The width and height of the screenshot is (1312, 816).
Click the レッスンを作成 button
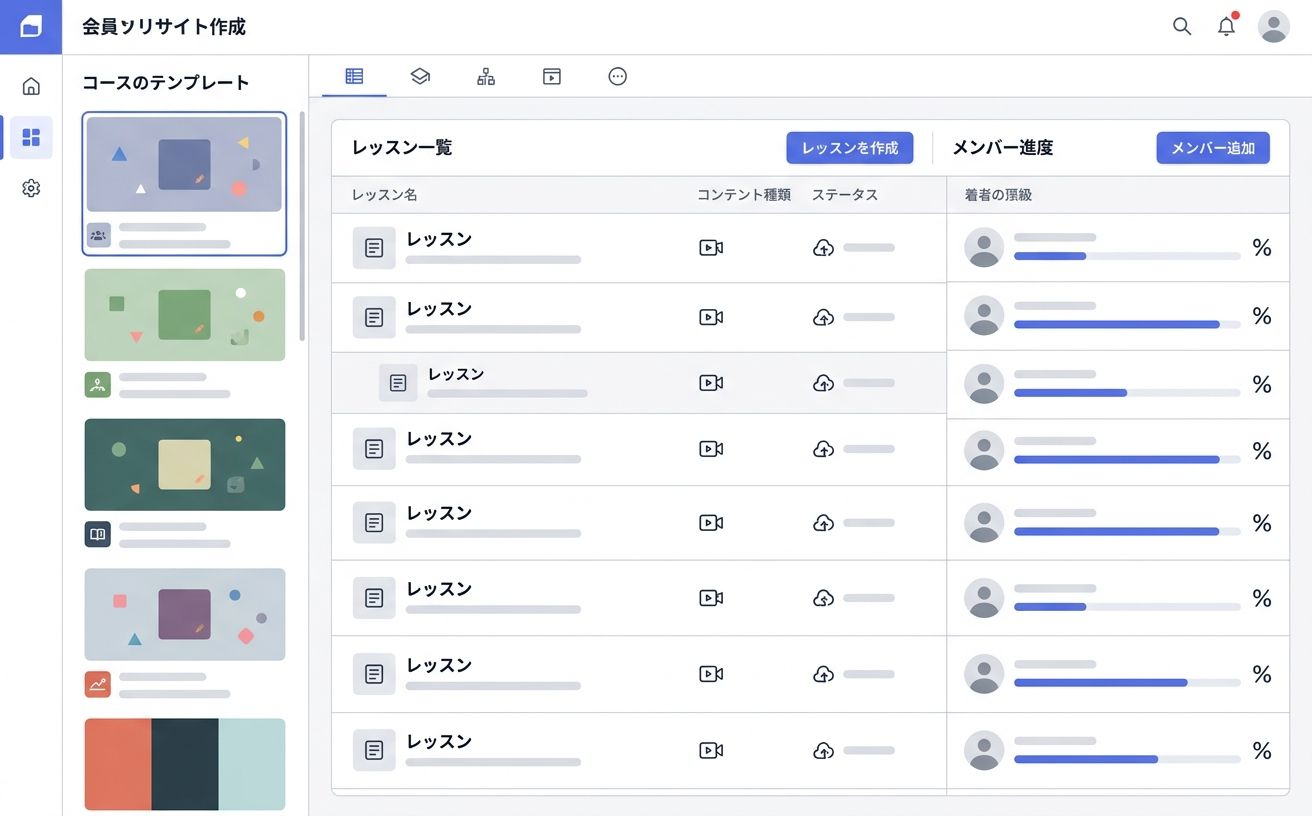850,148
